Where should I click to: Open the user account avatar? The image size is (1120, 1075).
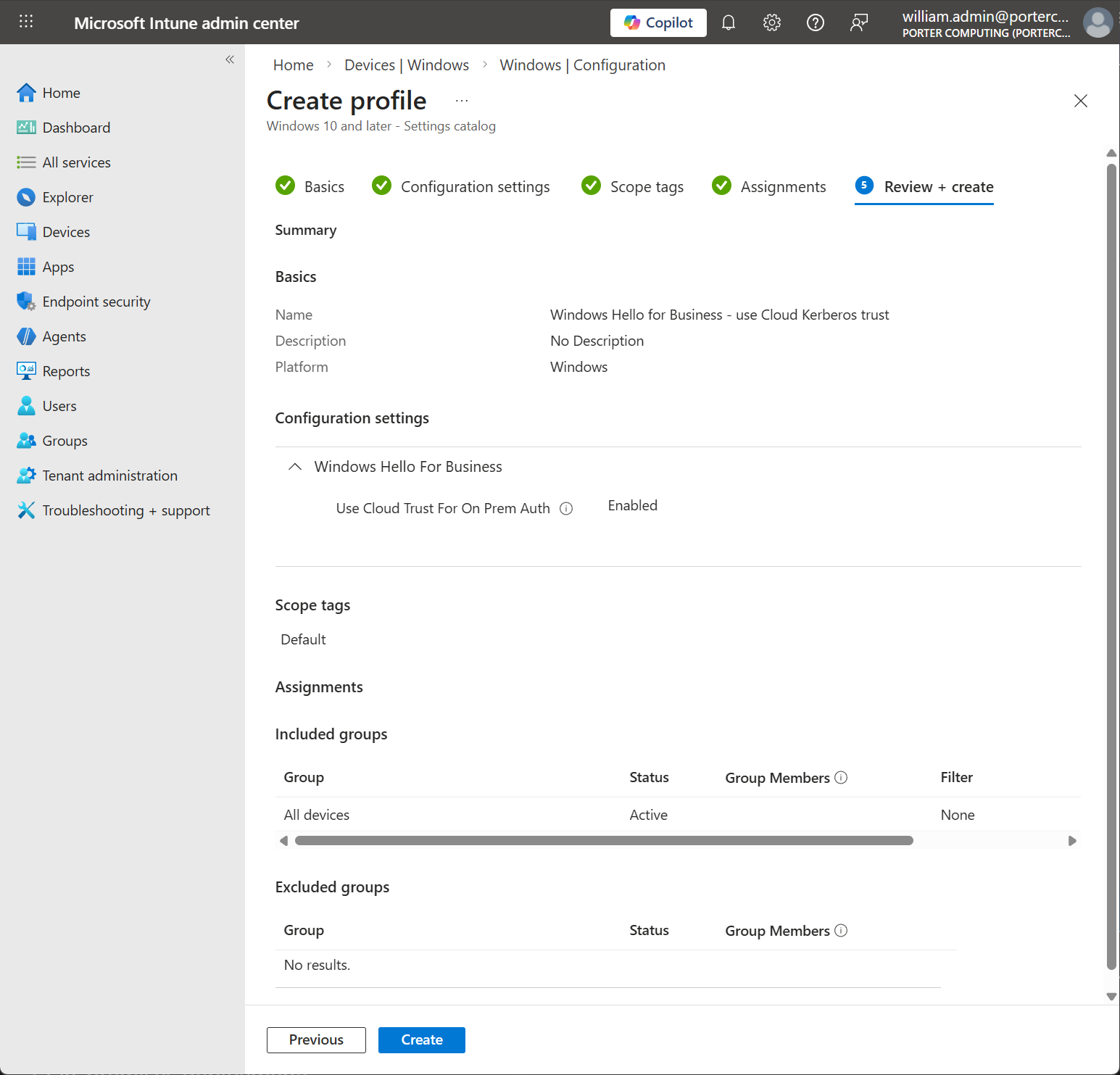point(1098,22)
